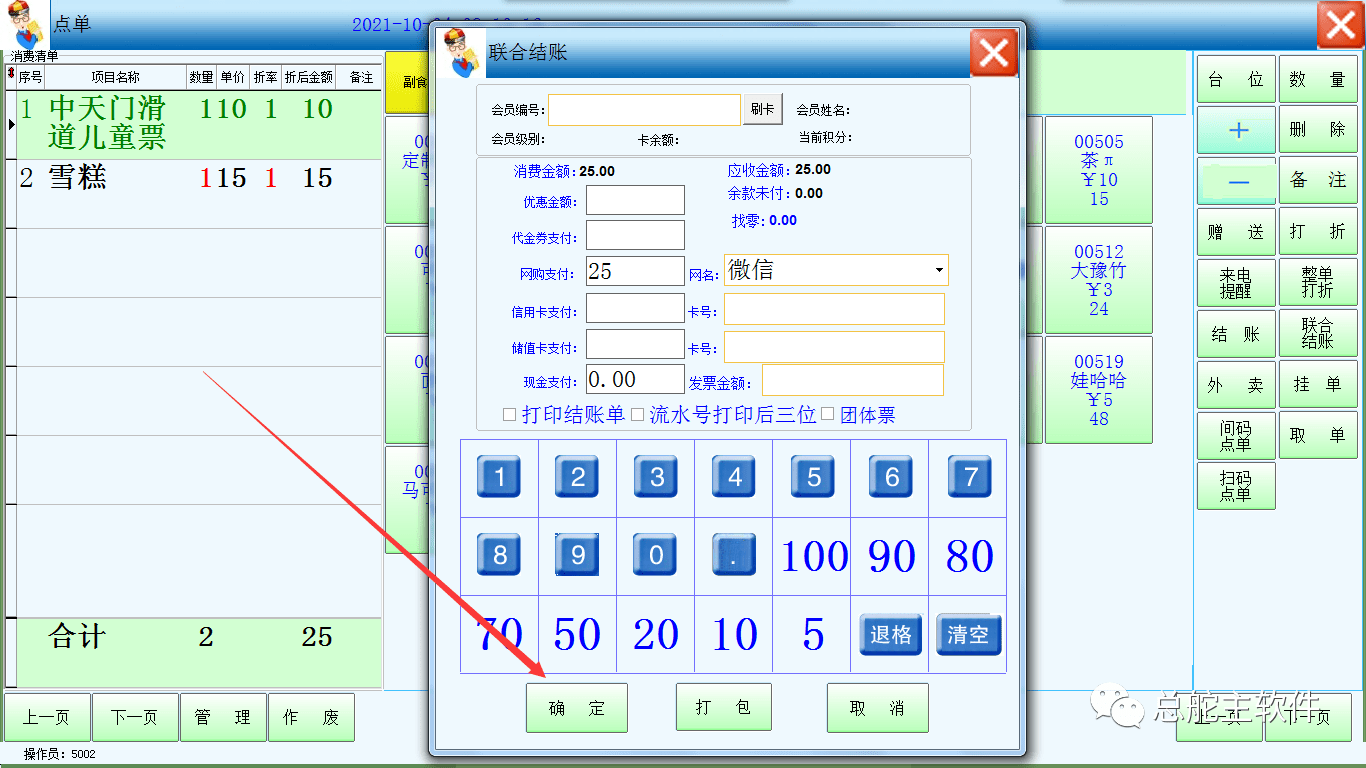The width and height of the screenshot is (1366, 768).
Task: Click the 结账 button
Action: pyautogui.click(x=1236, y=334)
